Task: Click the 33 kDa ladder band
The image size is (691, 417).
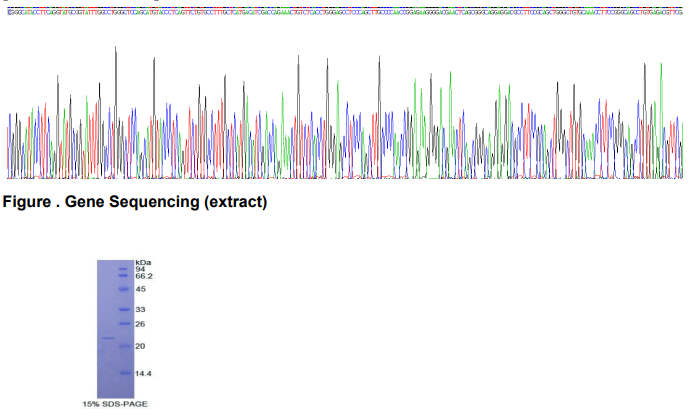Action: tap(124, 310)
